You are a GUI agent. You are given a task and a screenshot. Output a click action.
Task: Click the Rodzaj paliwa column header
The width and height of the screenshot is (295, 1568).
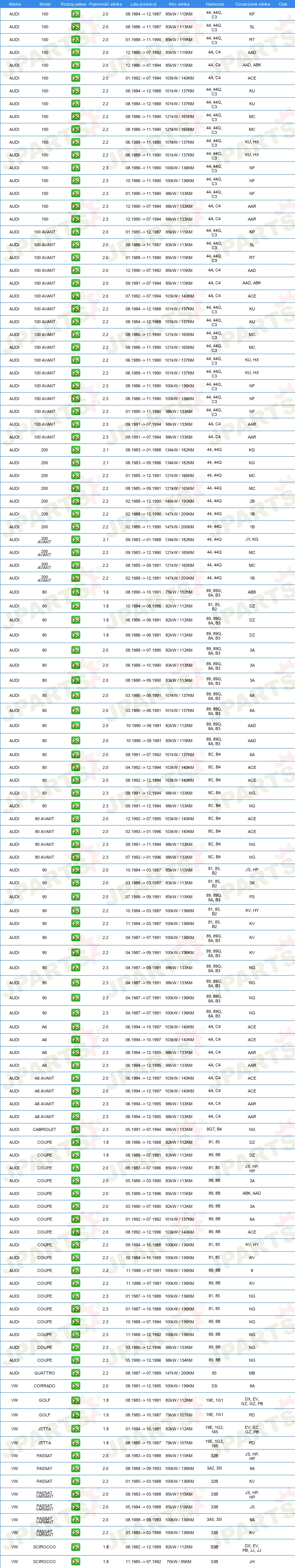pos(73,4)
